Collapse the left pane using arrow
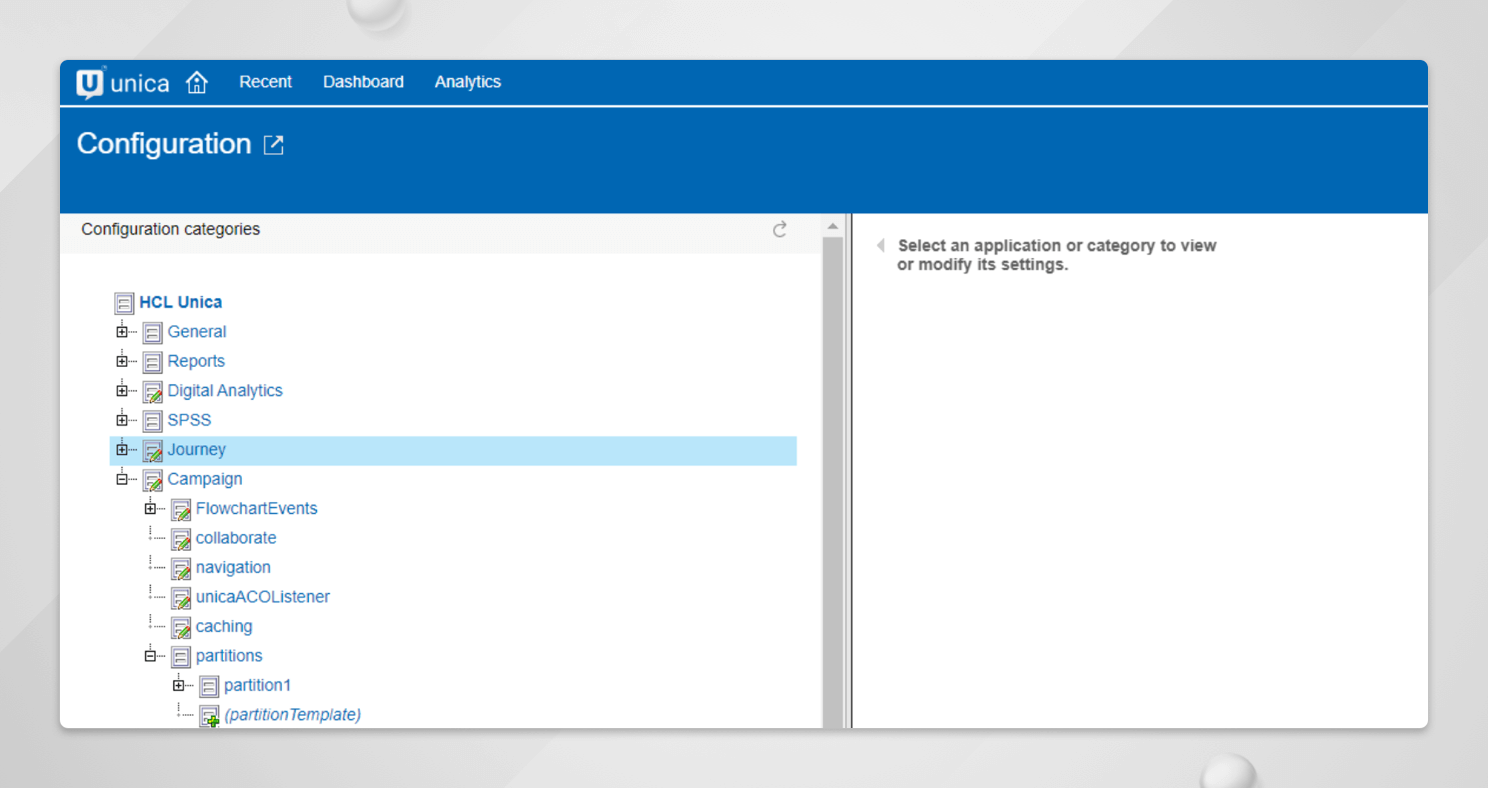 coord(880,246)
